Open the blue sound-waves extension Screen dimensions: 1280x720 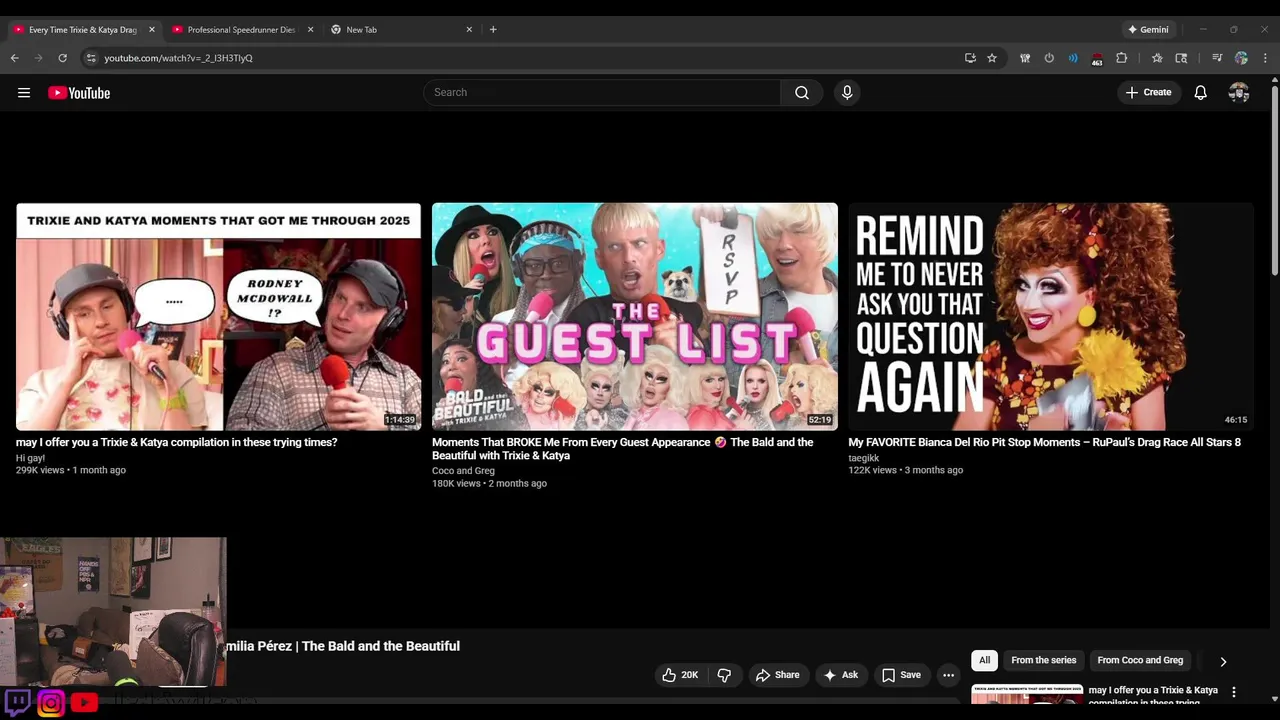[1073, 58]
